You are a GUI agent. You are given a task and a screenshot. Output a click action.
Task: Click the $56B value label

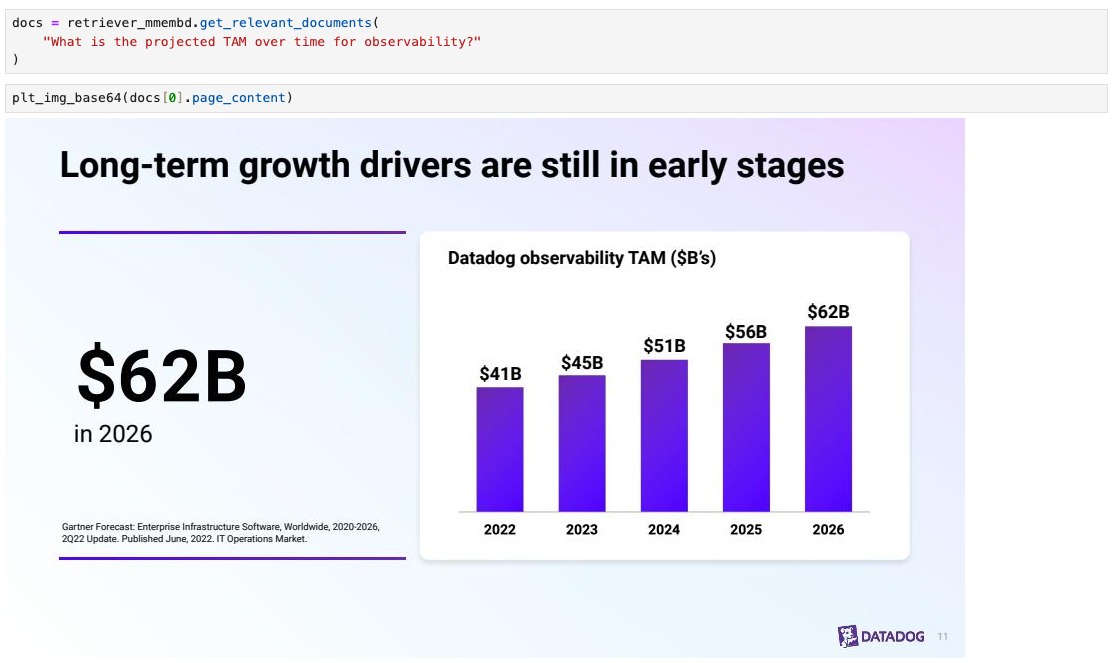[x=746, y=331]
